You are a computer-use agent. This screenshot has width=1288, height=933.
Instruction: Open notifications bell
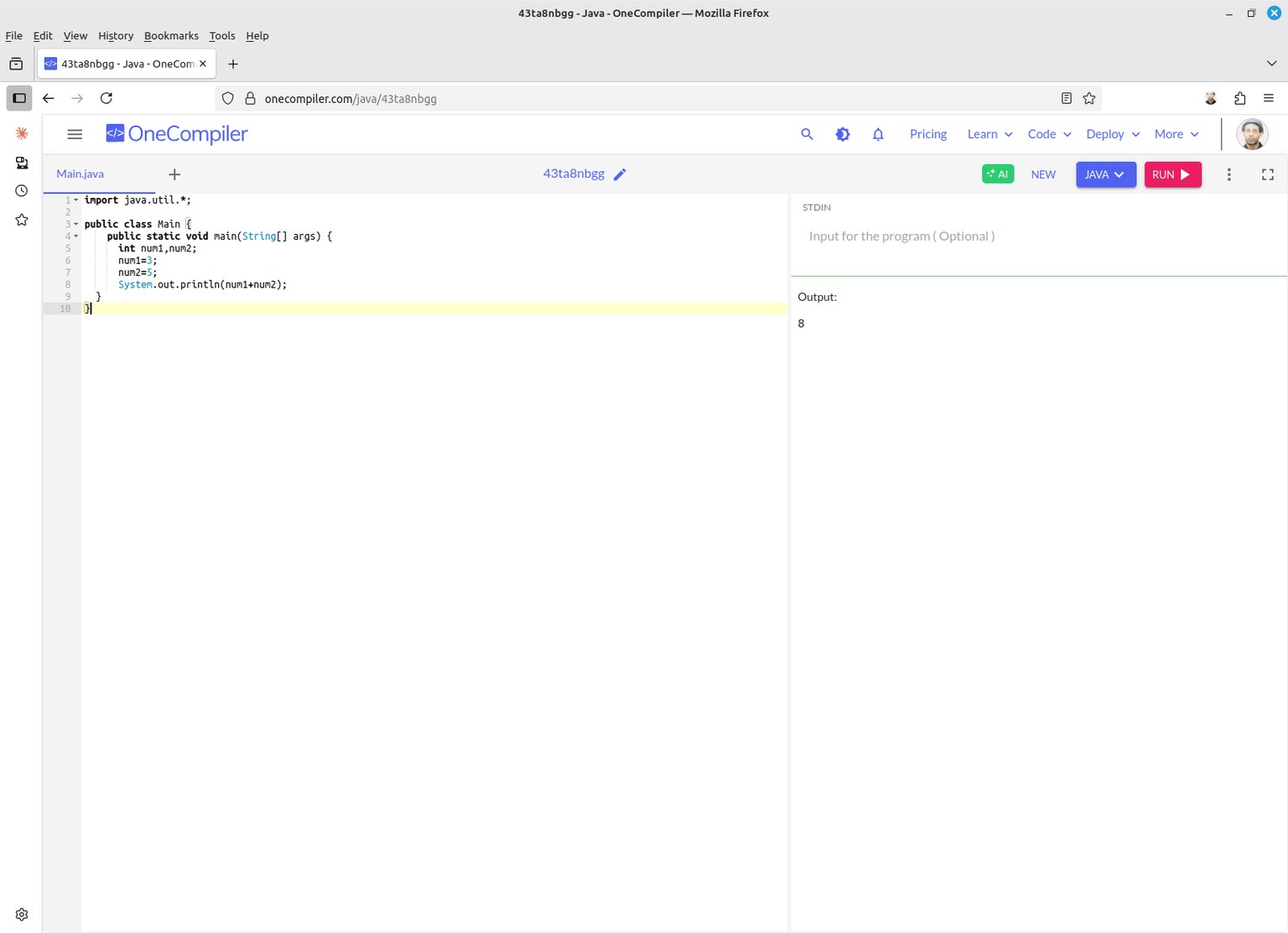(x=878, y=134)
